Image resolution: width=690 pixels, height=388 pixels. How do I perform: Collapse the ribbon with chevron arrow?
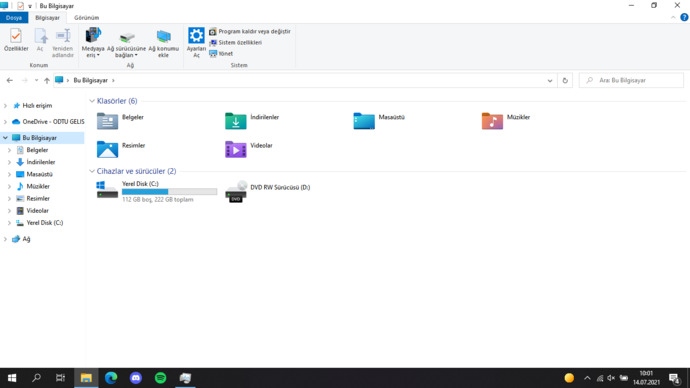pos(673,18)
